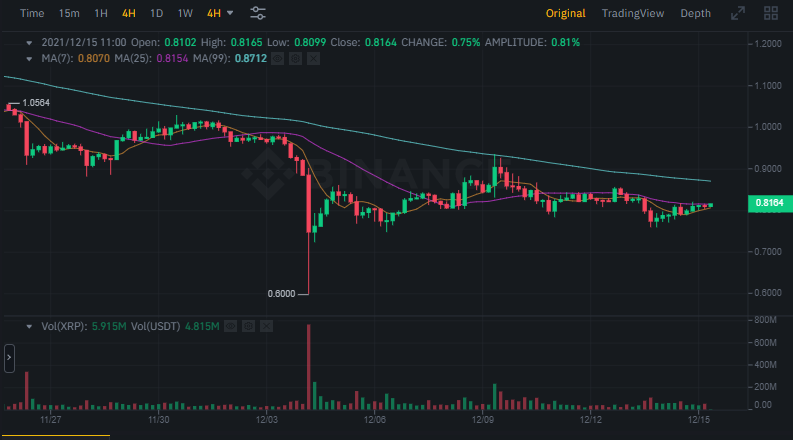The width and height of the screenshot is (793, 440).
Task: Open the more intervals 4H dropdown
Action: point(220,13)
